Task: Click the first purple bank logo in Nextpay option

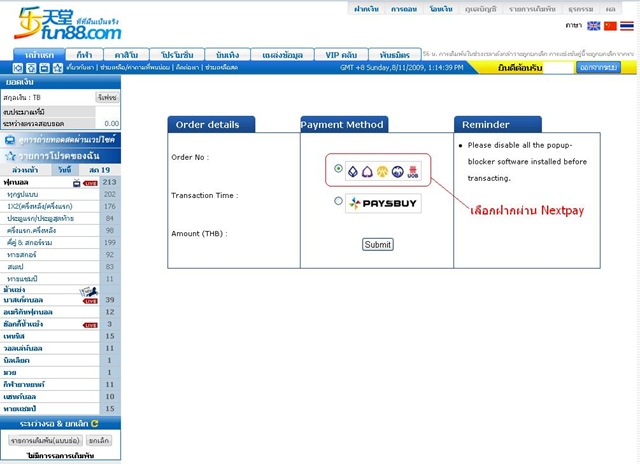Action: [x=353, y=171]
